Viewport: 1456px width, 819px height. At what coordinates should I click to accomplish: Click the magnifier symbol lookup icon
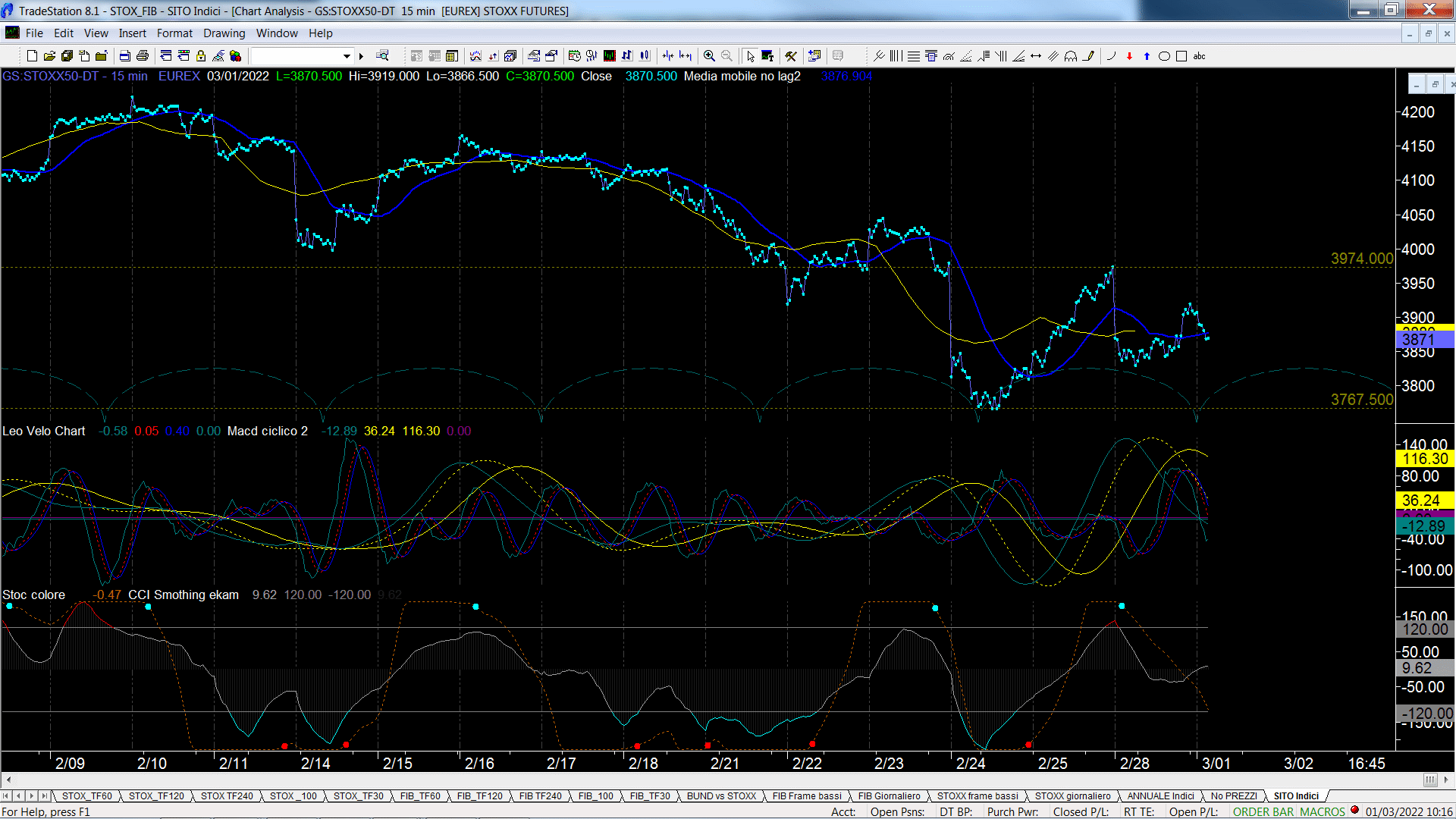click(382, 55)
